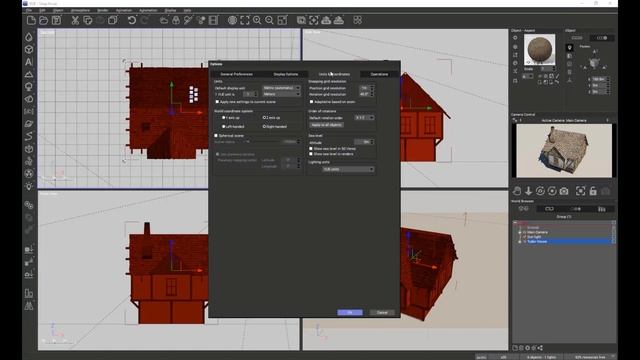Click Cancel in the Options dialog
This screenshot has height=360, width=640.
tap(382, 312)
